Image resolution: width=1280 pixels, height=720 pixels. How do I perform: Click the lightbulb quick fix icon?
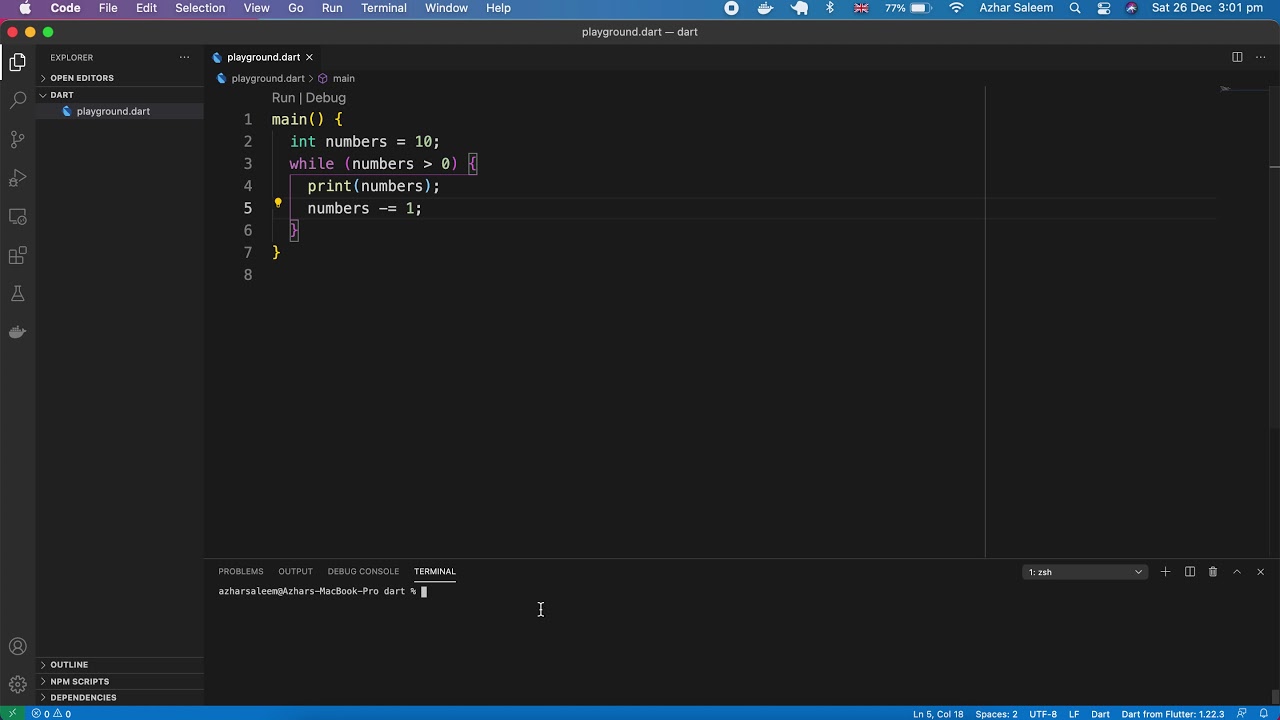[x=278, y=204]
